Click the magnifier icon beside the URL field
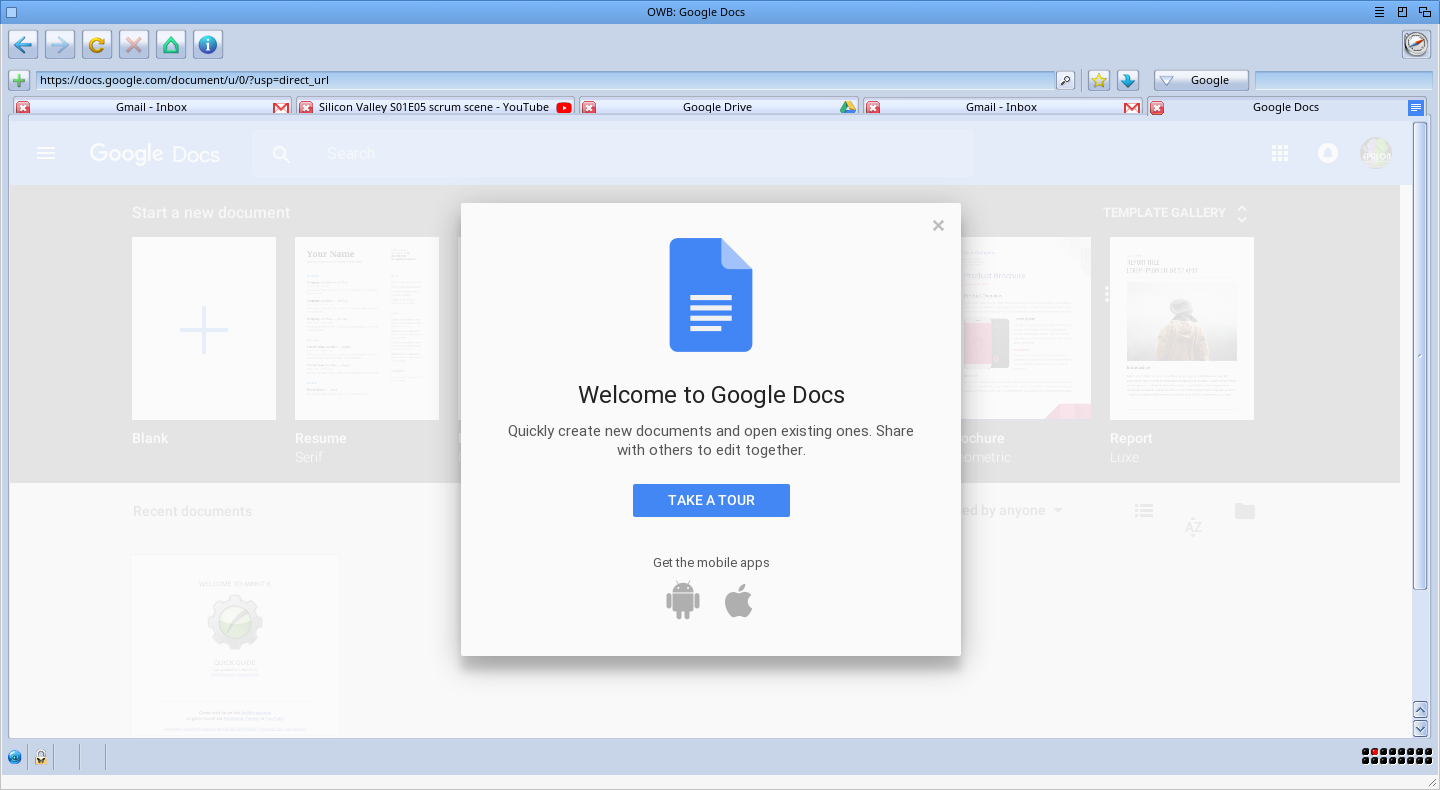The width and height of the screenshot is (1440, 790). click(1066, 80)
